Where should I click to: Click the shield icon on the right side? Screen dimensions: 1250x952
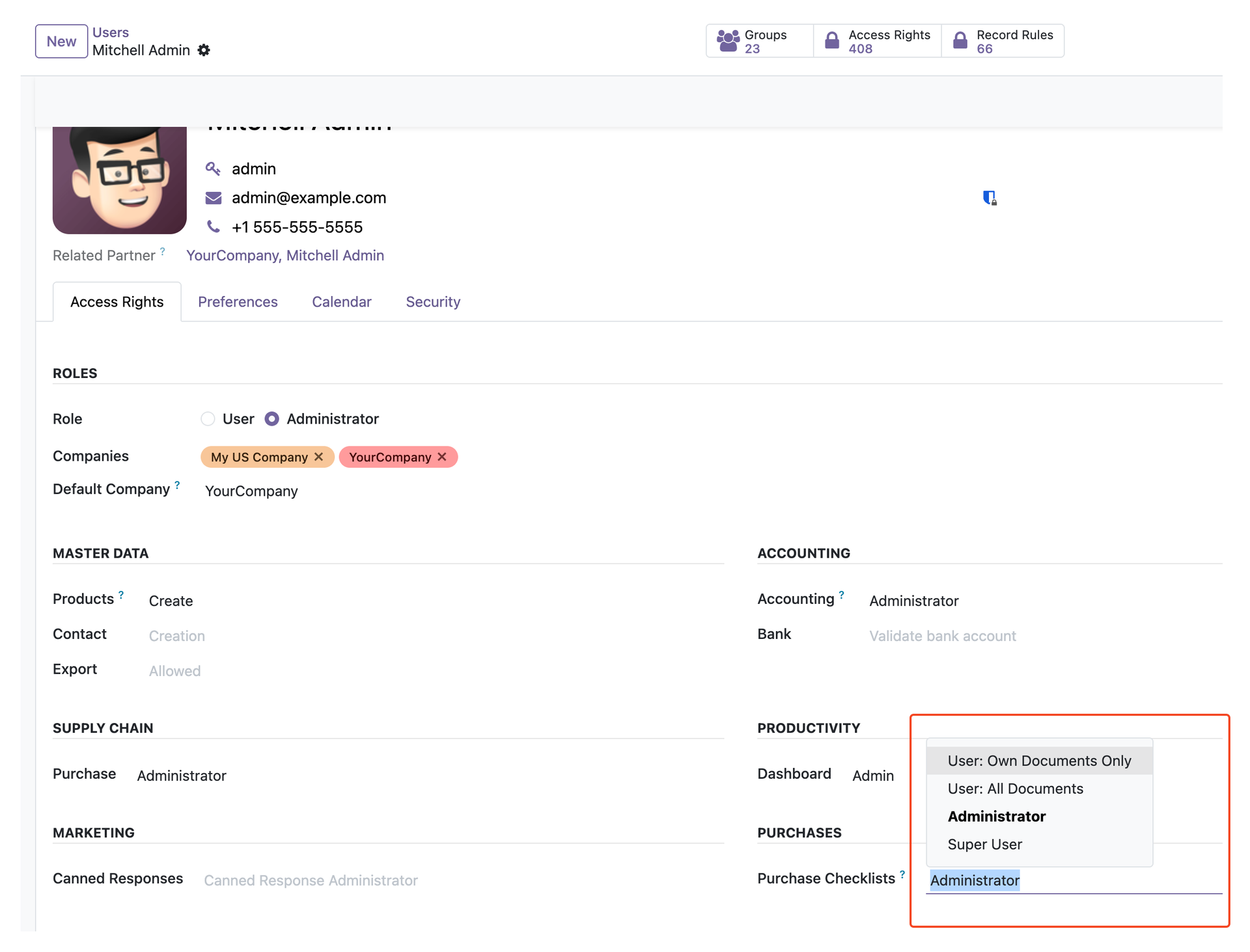990,197
